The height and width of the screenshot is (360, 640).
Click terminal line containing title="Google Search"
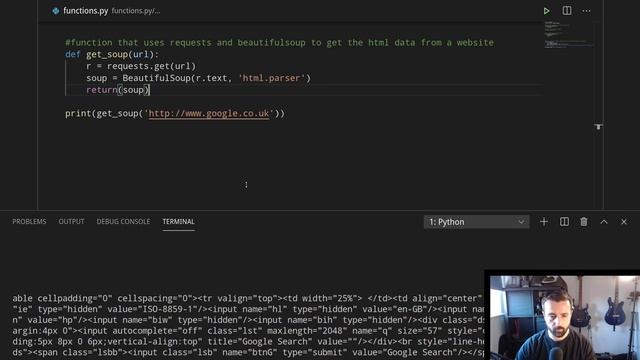(x=248, y=342)
